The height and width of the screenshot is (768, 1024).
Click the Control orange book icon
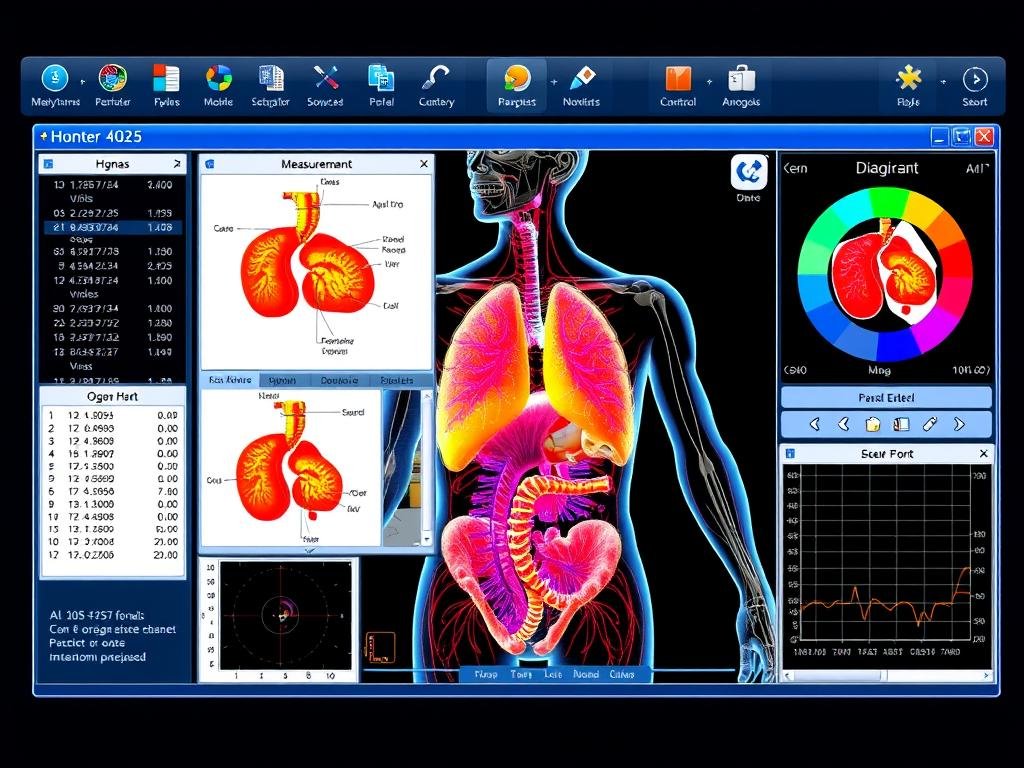point(678,79)
